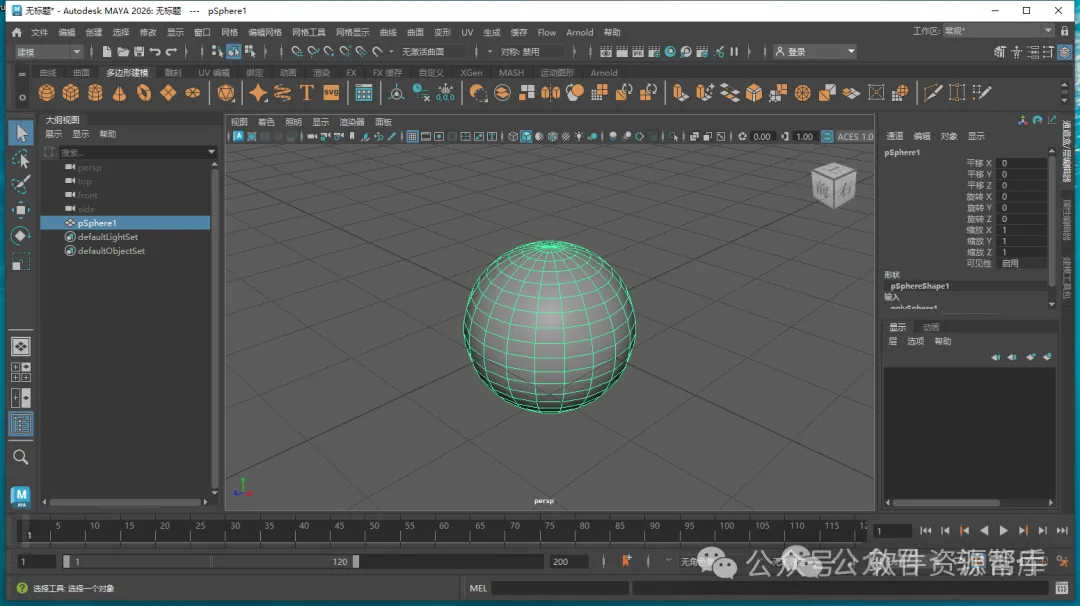The width and height of the screenshot is (1080, 606).
Task: Activate the Lasso select tool
Action: 20,159
